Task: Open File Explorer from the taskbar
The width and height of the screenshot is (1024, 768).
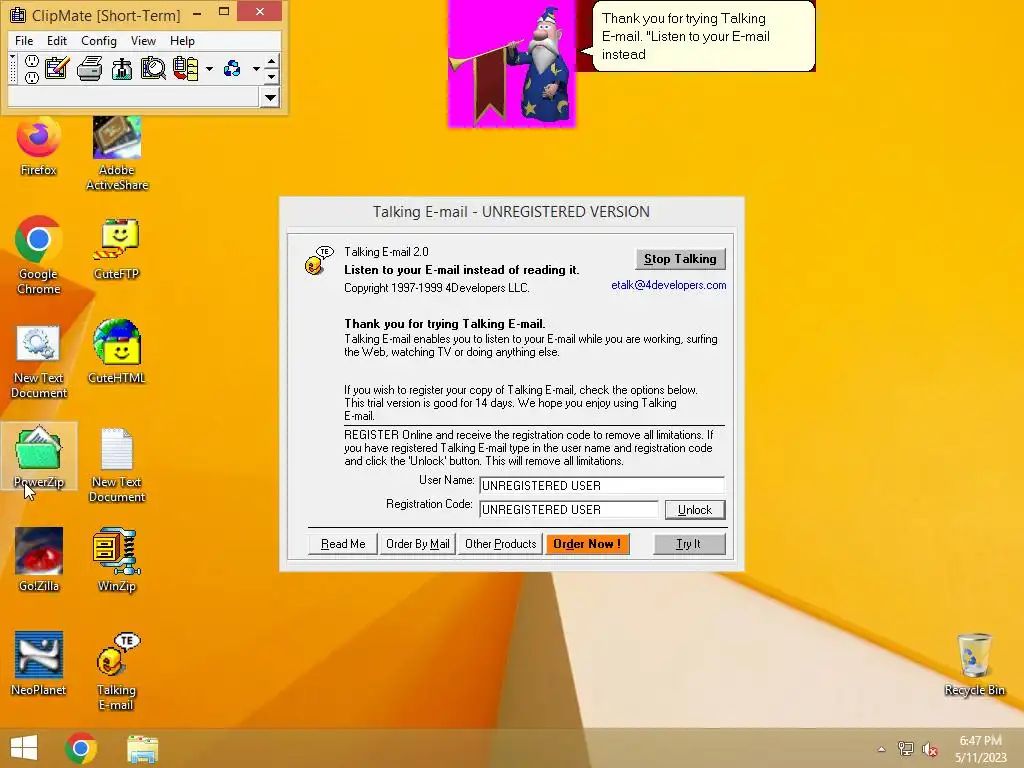Action: 142,748
